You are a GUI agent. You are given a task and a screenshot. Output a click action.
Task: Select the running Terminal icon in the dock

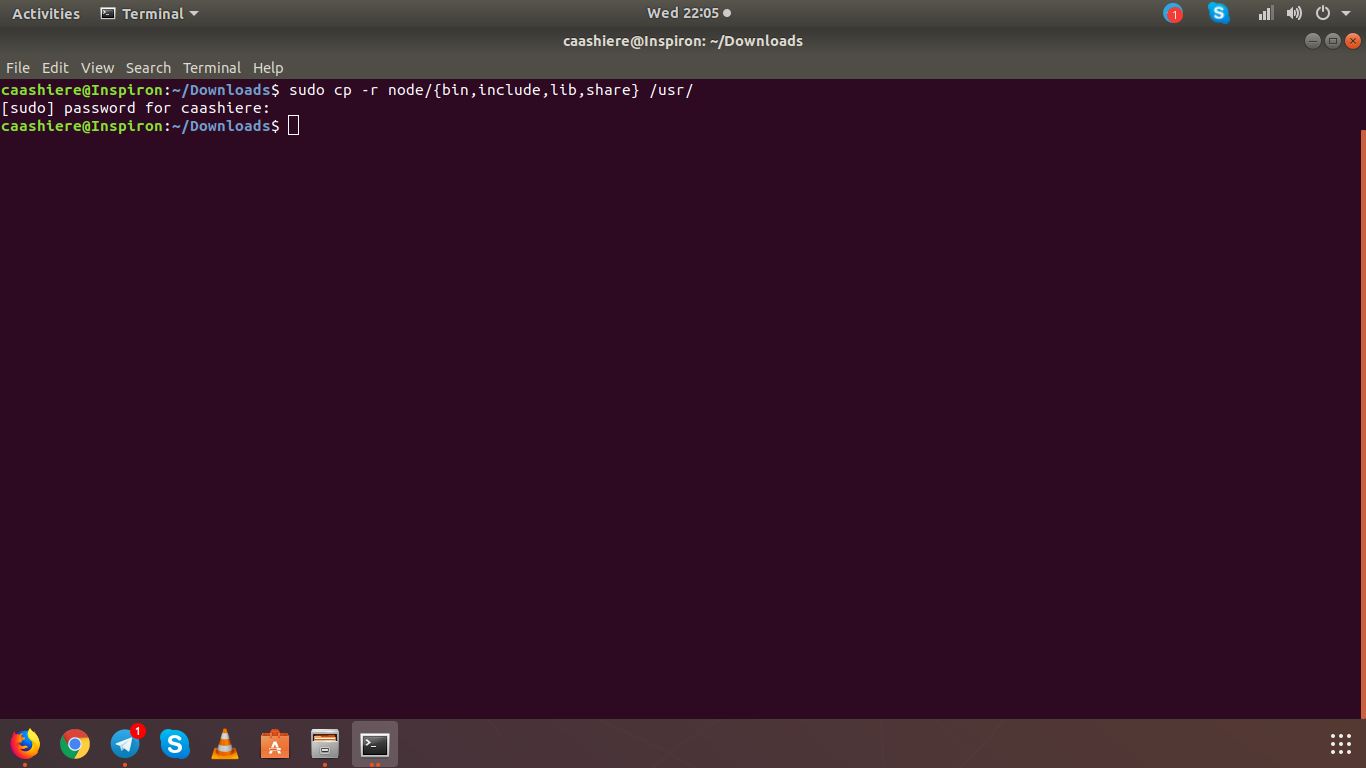[x=374, y=744]
